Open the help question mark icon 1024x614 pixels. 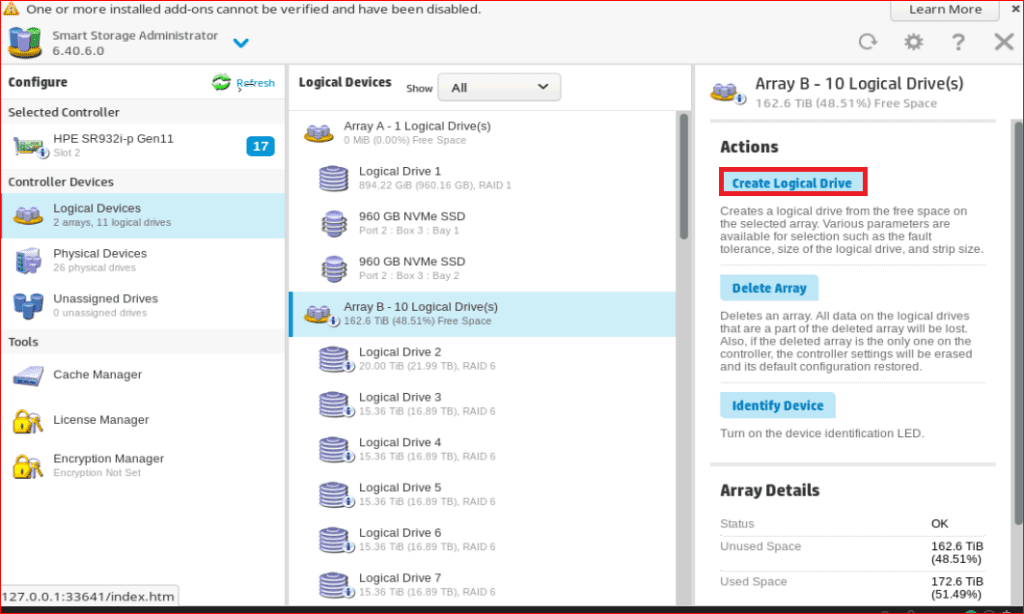coord(958,42)
